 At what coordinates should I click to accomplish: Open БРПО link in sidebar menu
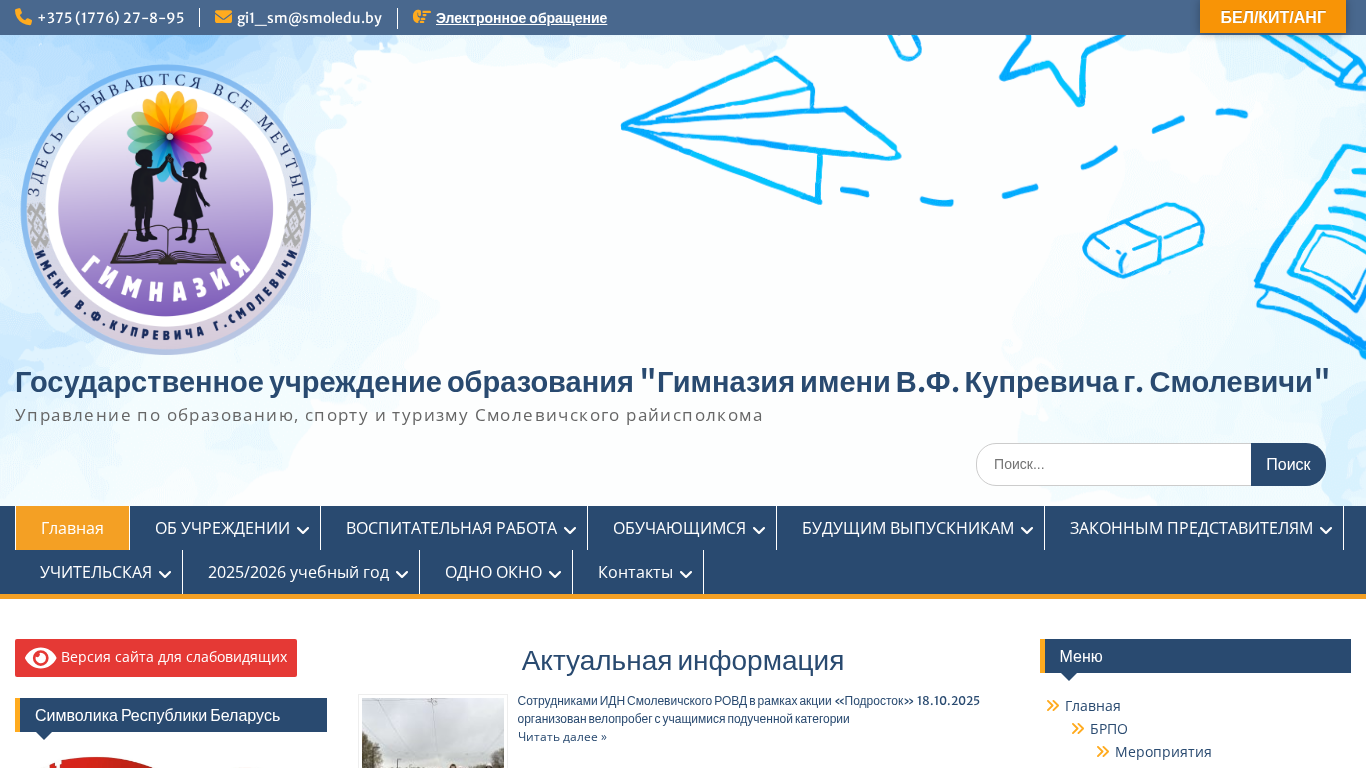point(1109,729)
